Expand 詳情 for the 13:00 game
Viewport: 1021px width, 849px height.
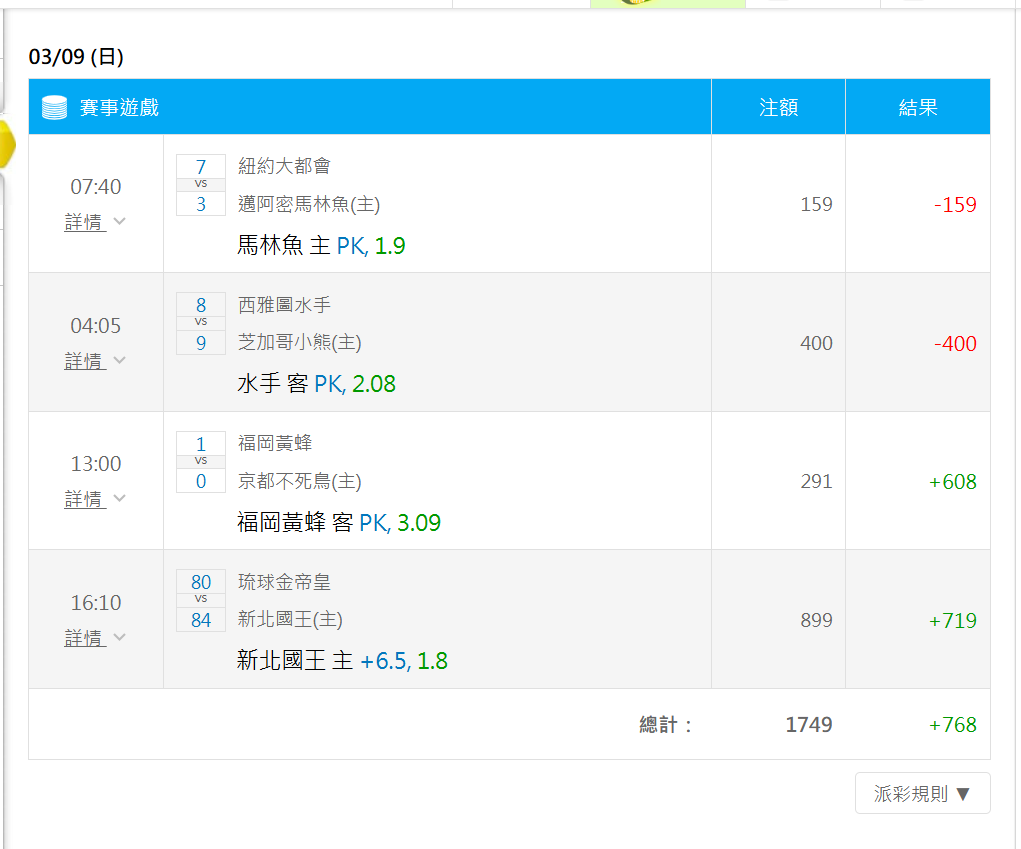click(x=95, y=499)
